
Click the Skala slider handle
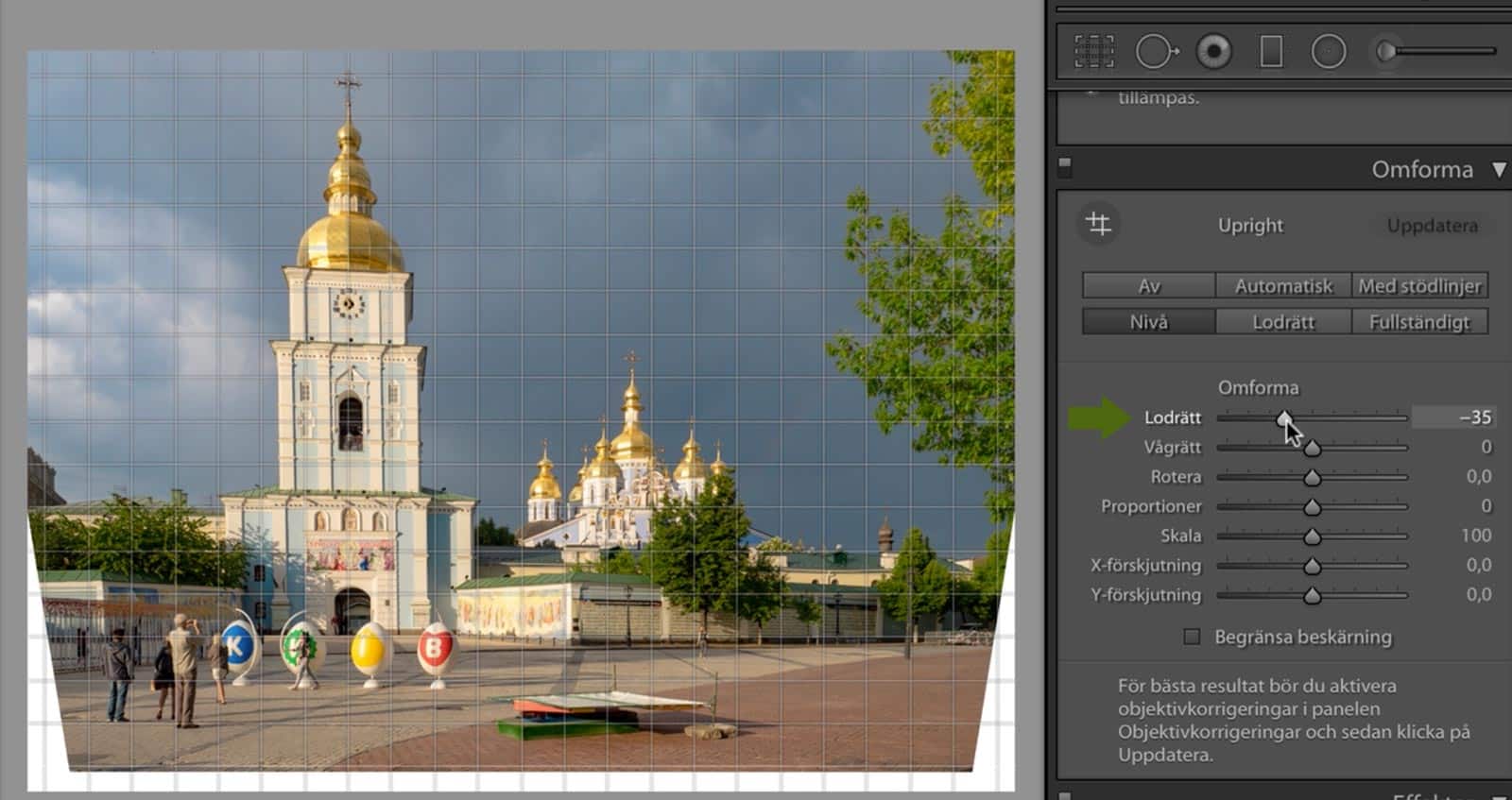point(1312,536)
